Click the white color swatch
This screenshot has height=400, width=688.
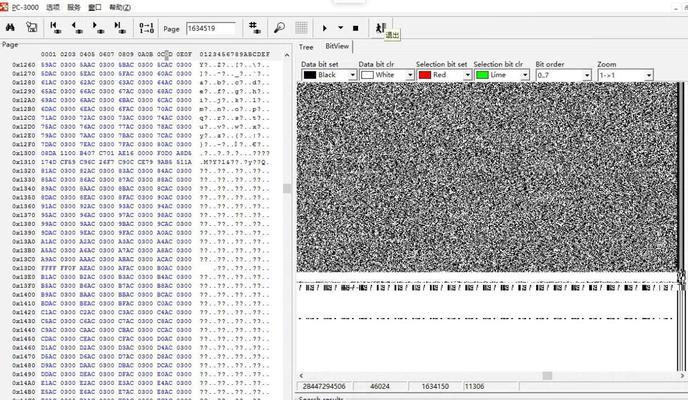[x=367, y=75]
